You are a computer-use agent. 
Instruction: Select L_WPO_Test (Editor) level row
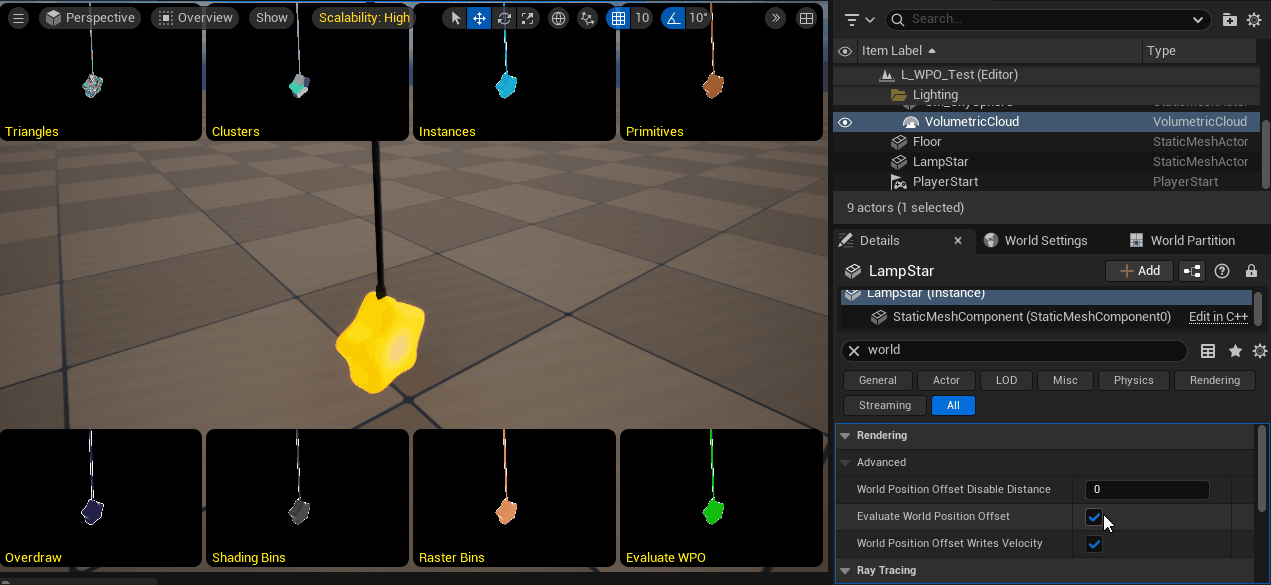tap(1046, 75)
